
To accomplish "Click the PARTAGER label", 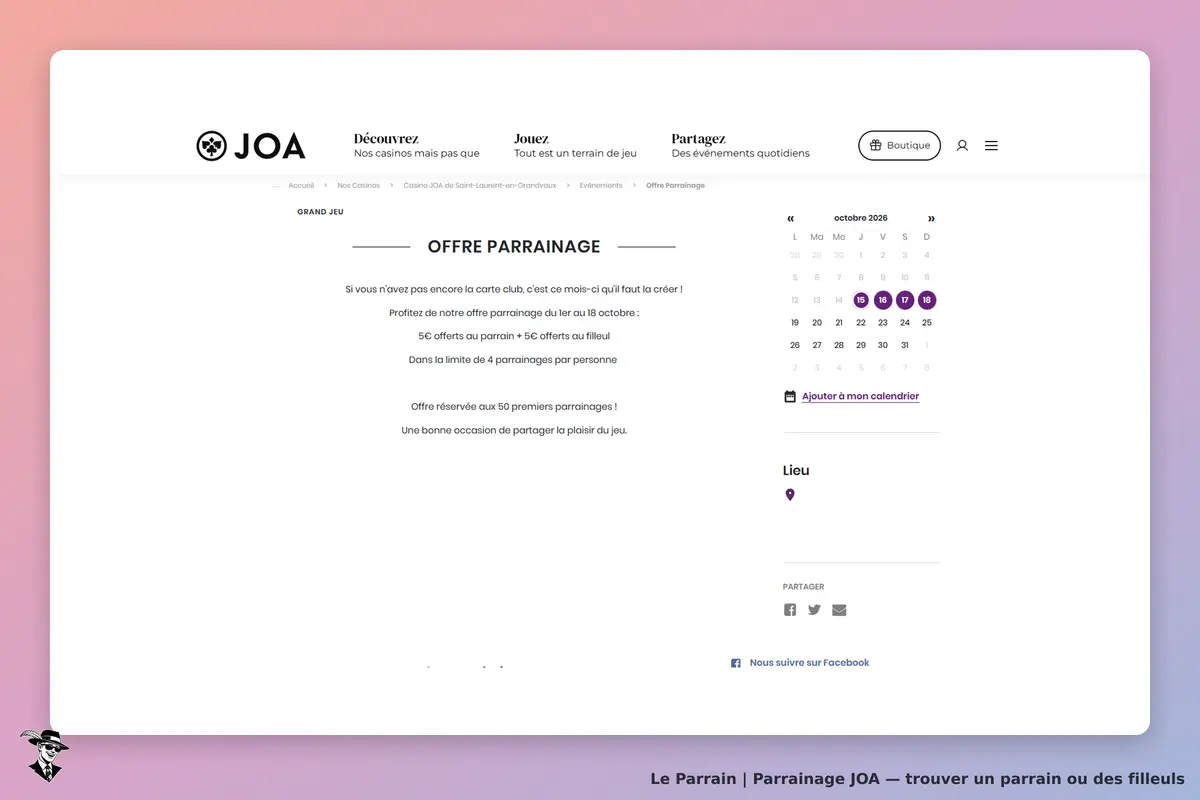I will coord(804,587).
